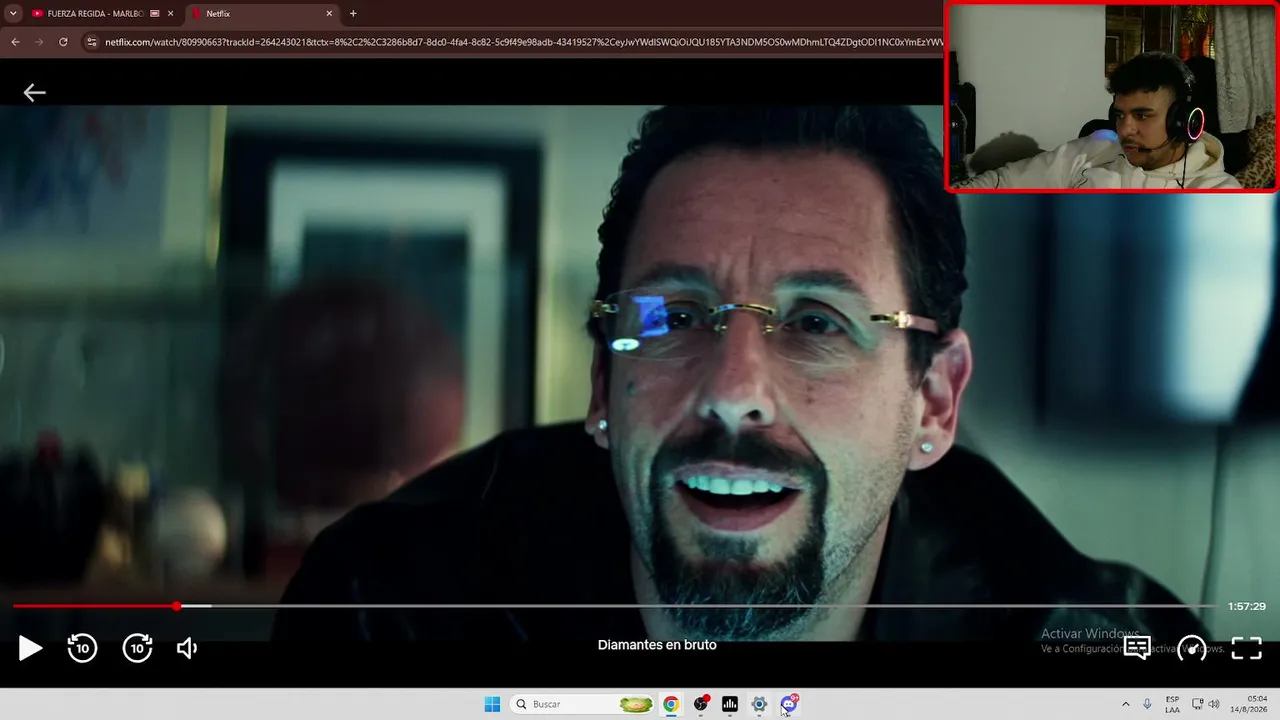The width and height of the screenshot is (1280, 720).
Task: Click the title Diamantes en bruto
Action: (x=657, y=645)
